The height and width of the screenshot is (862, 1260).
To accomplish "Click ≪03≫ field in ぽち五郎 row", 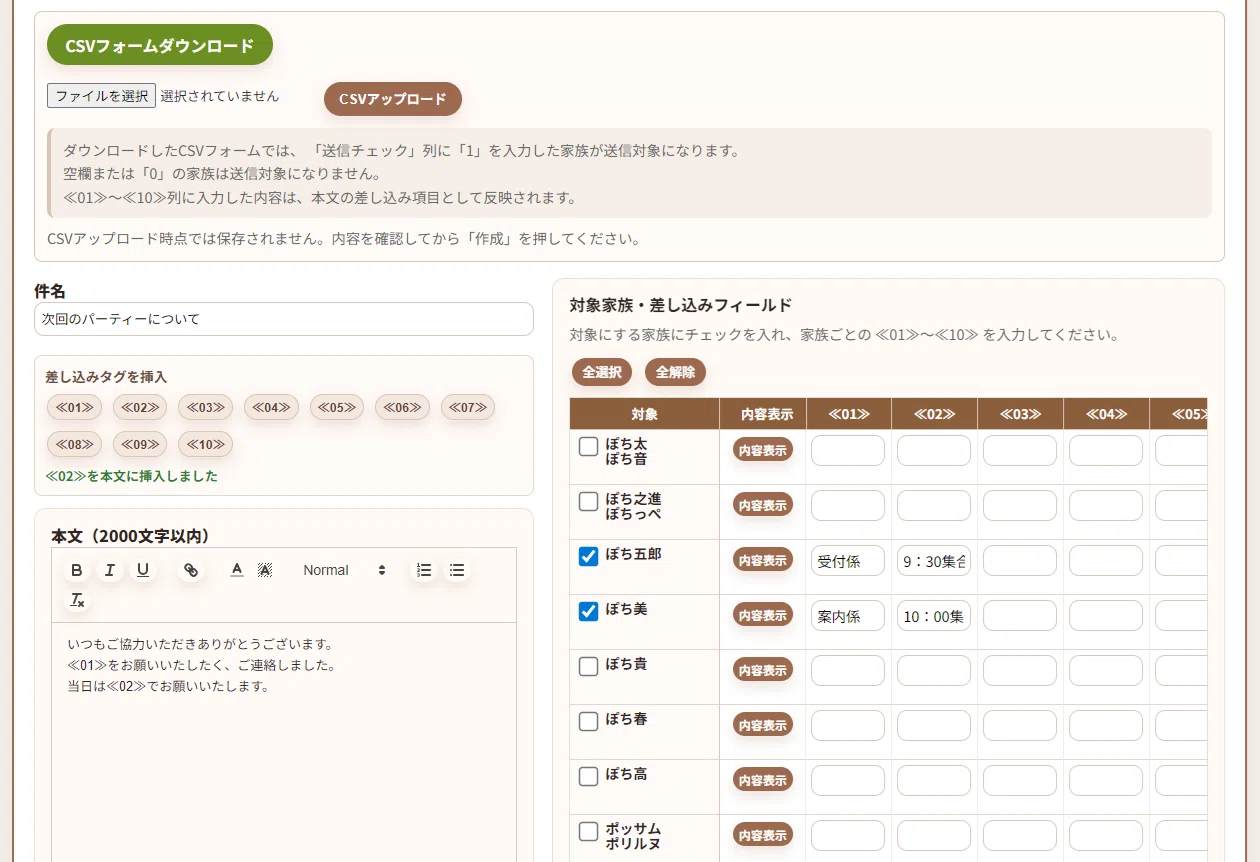I will (x=1020, y=560).
